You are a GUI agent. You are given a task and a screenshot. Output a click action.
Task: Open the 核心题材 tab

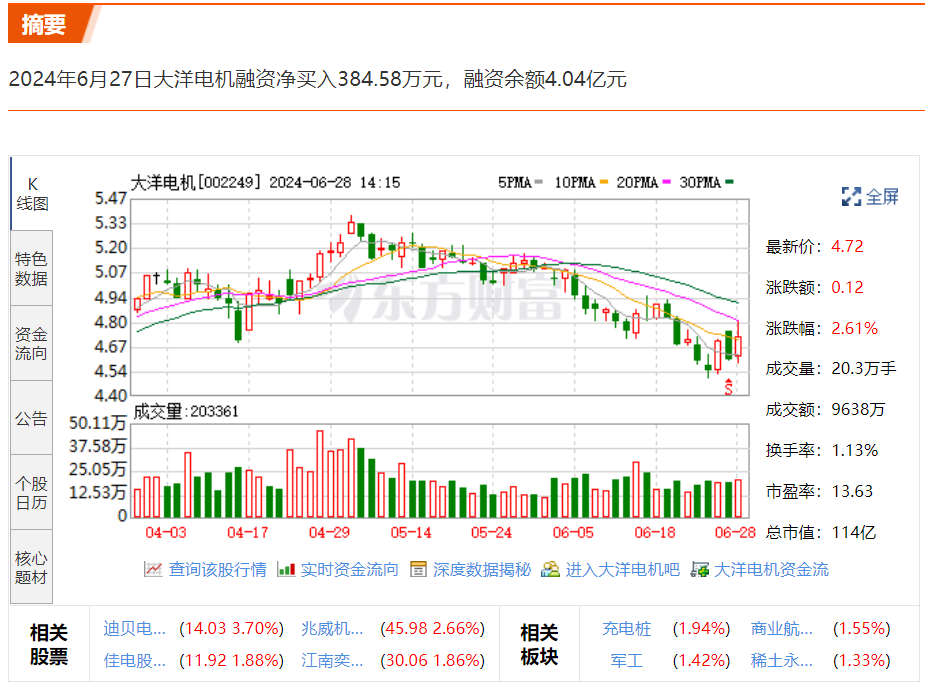pos(32,568)
